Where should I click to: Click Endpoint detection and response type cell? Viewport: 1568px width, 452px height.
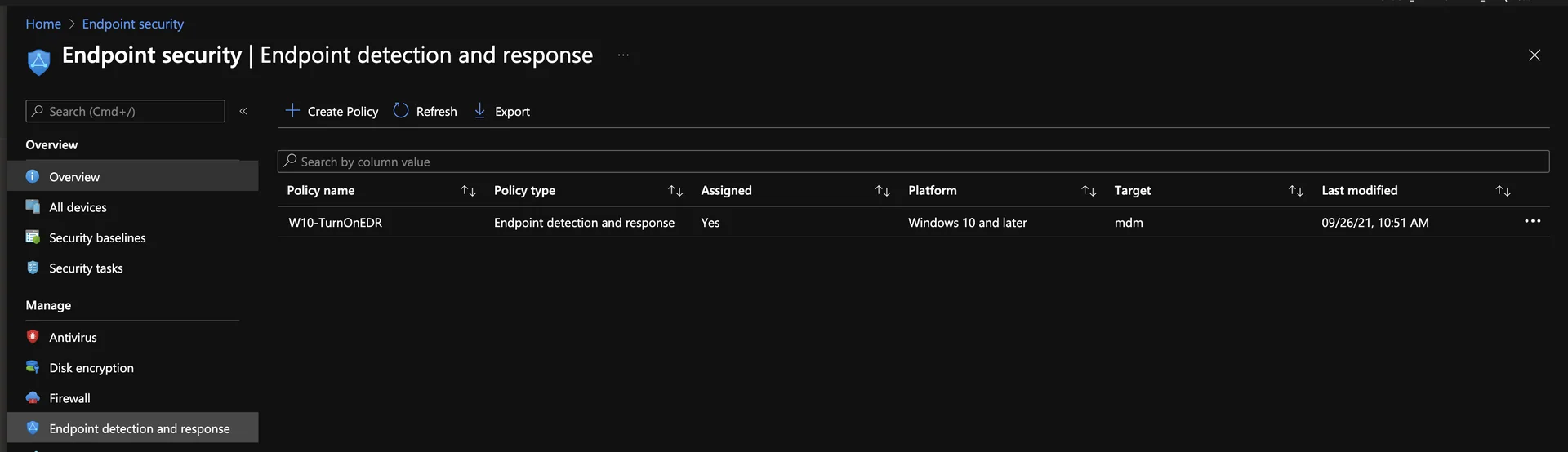pyautogui.click(x=584, y=222)
